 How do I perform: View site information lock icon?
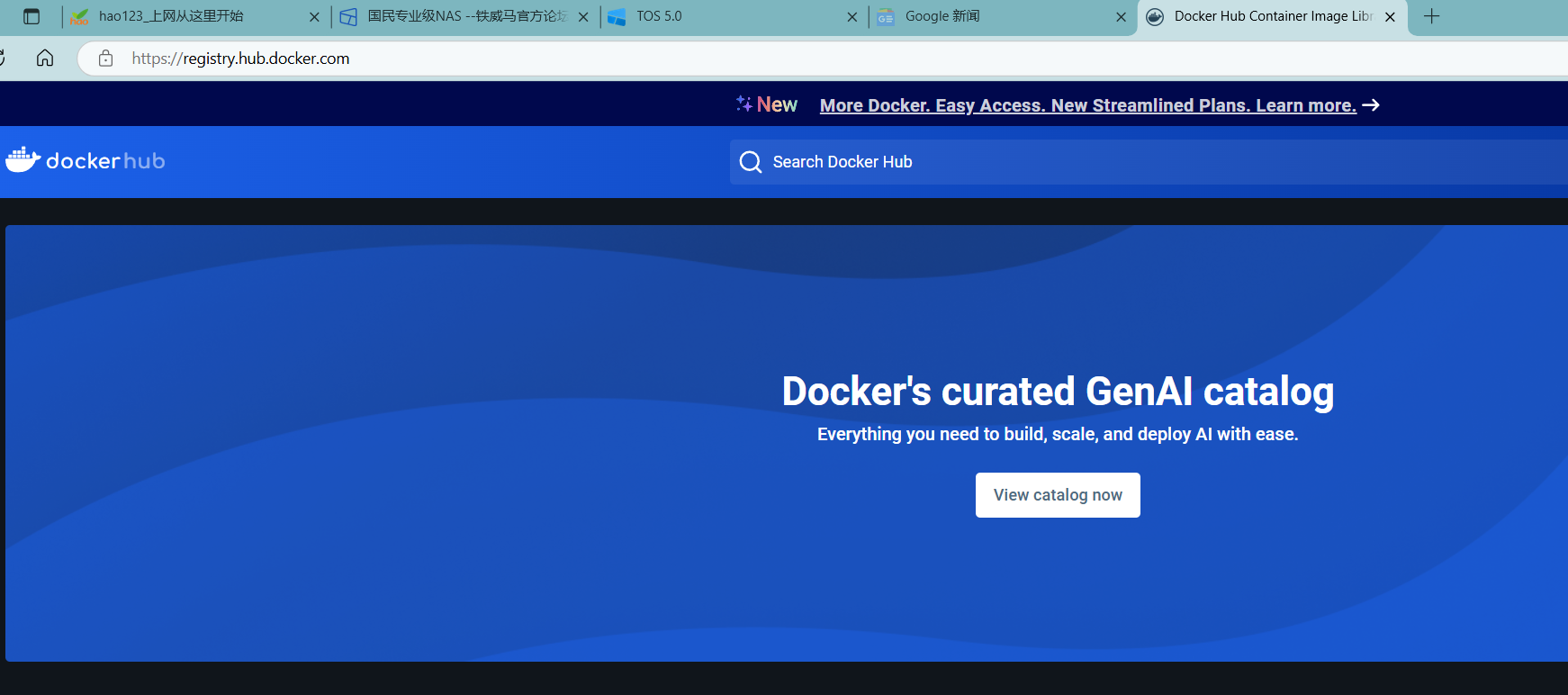pyautogui.click(x=106, y=59)
